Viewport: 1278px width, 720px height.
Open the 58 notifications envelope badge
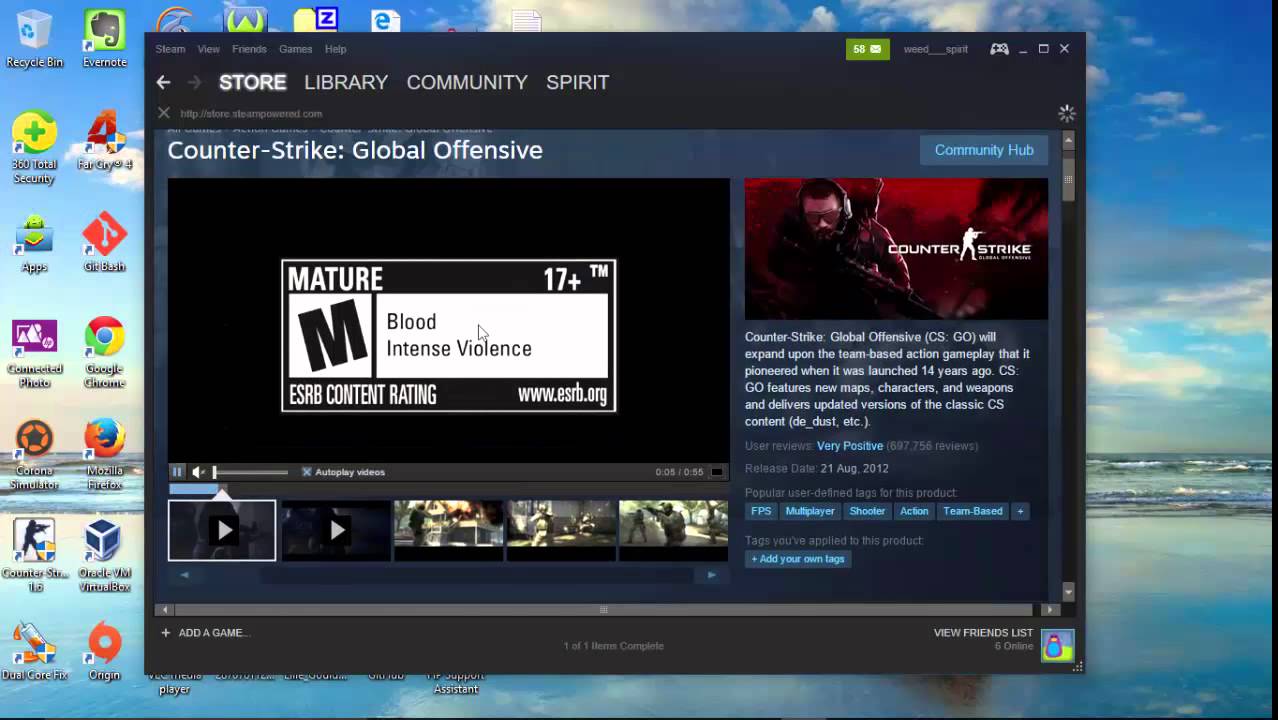coord(867,49)
